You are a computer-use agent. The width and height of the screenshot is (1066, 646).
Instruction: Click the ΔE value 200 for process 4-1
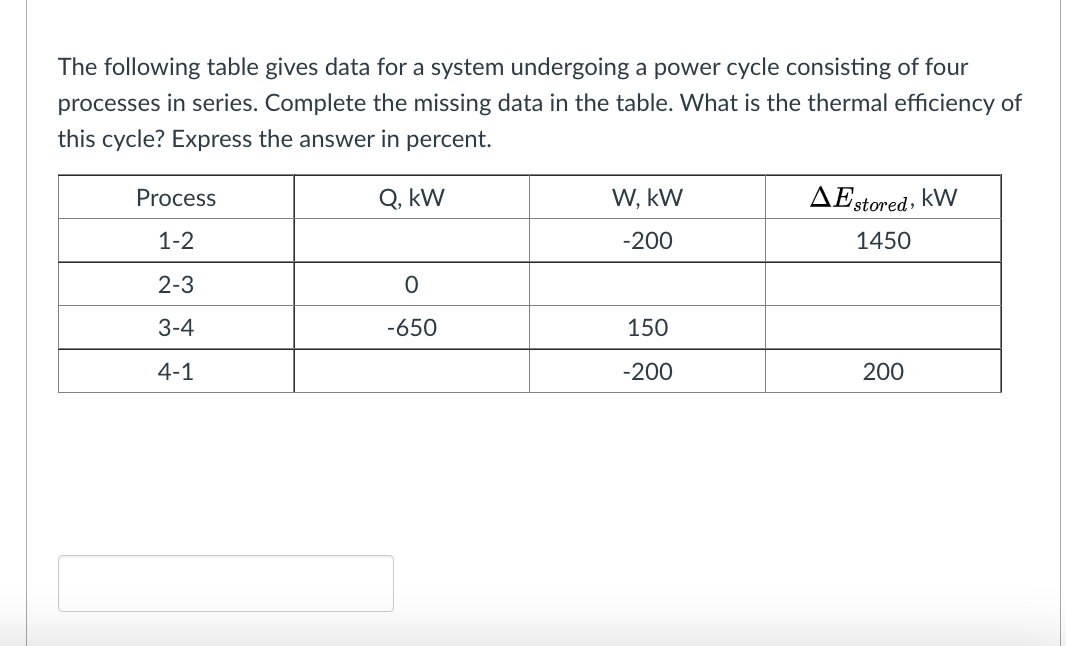(882, 370)
